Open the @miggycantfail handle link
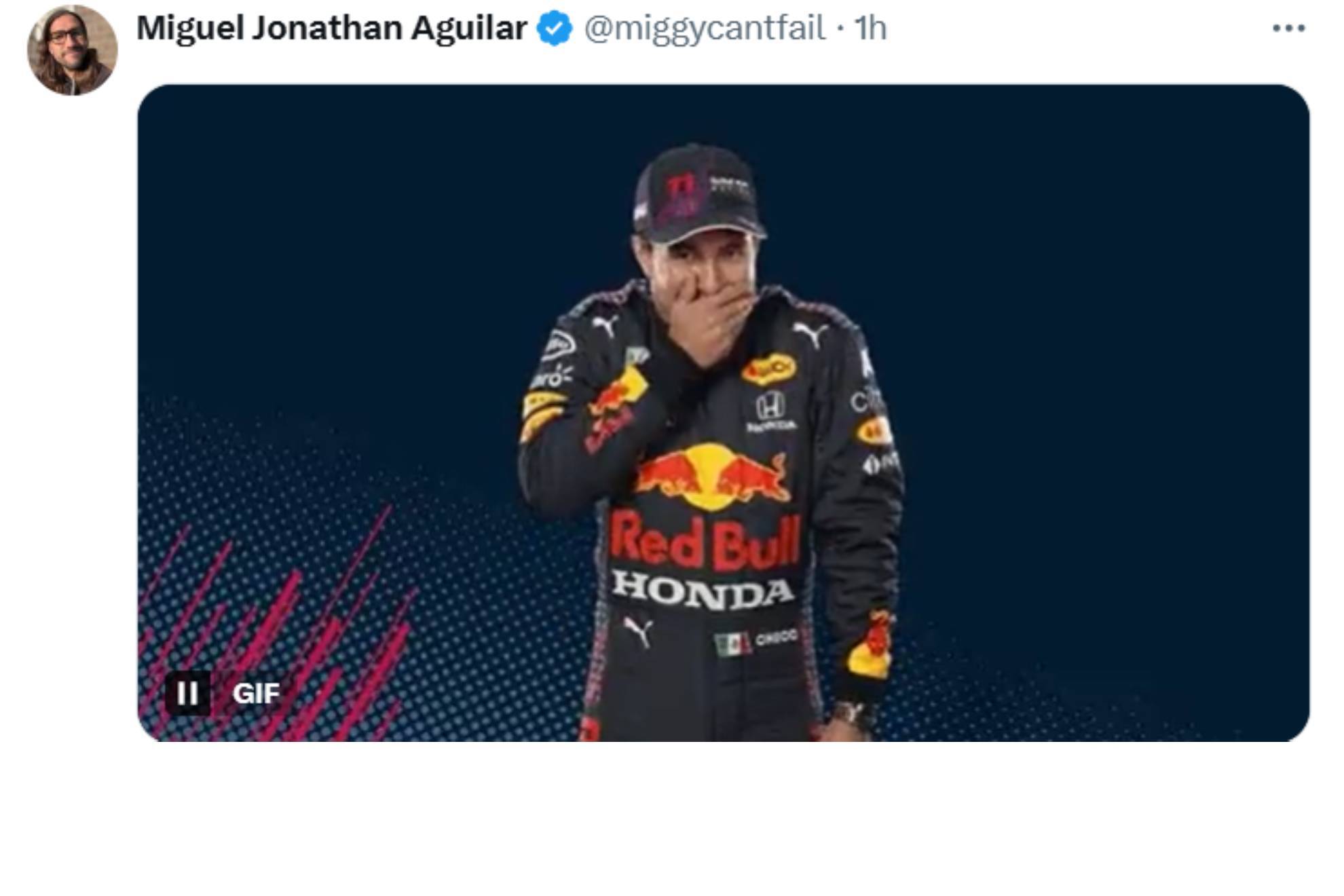 click(x=705, y=29)
